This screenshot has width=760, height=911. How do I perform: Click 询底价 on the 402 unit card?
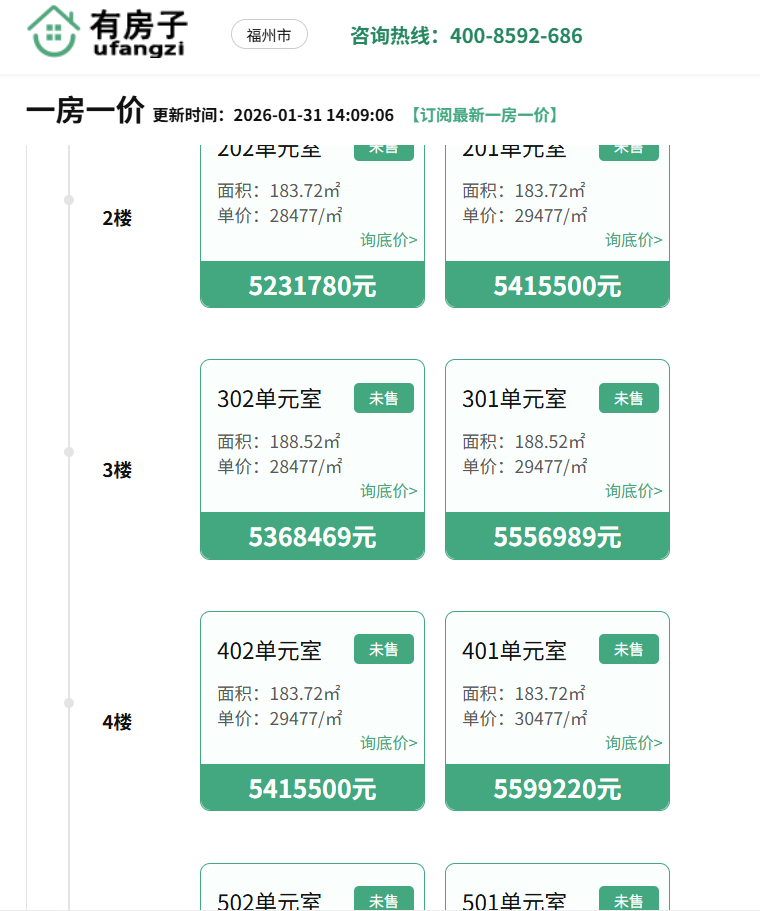[x=389, y=743]
